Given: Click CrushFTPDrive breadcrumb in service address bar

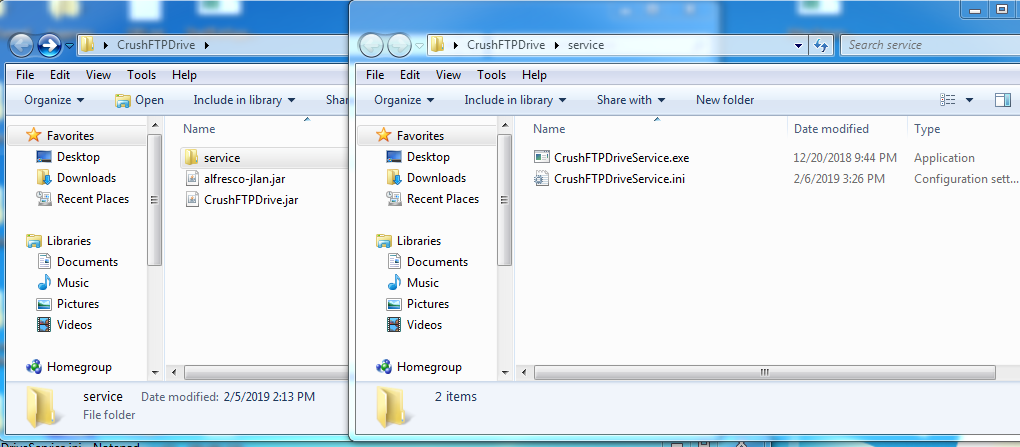Looking at the screenshot, I should click(508, 45).
